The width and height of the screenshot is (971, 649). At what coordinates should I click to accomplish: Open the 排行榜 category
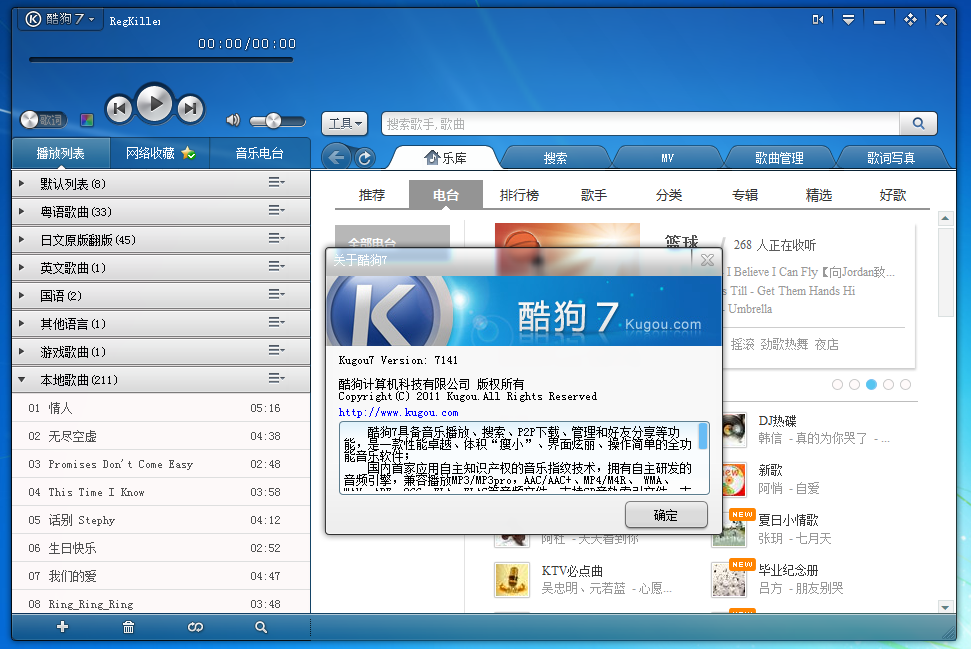[x=519, y=195]
